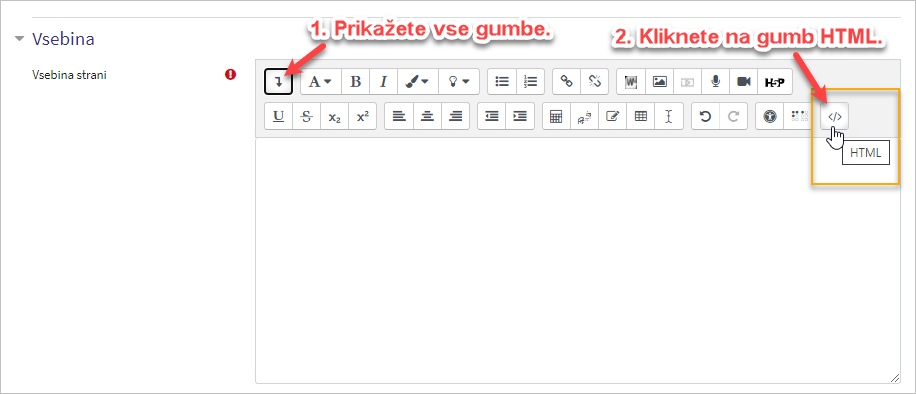This screenshot has width=916, height=394.
Task: Open the equation editor calculator icon
Action: pos(556,116)
